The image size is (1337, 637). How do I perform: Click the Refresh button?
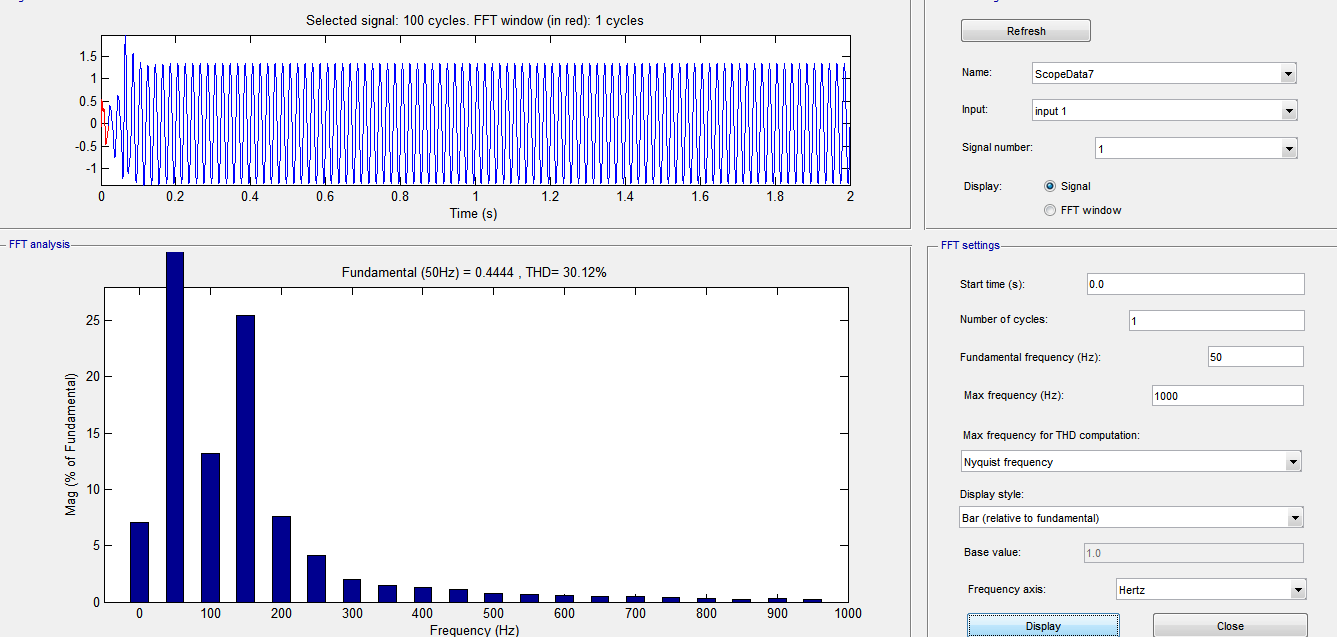1025,31
